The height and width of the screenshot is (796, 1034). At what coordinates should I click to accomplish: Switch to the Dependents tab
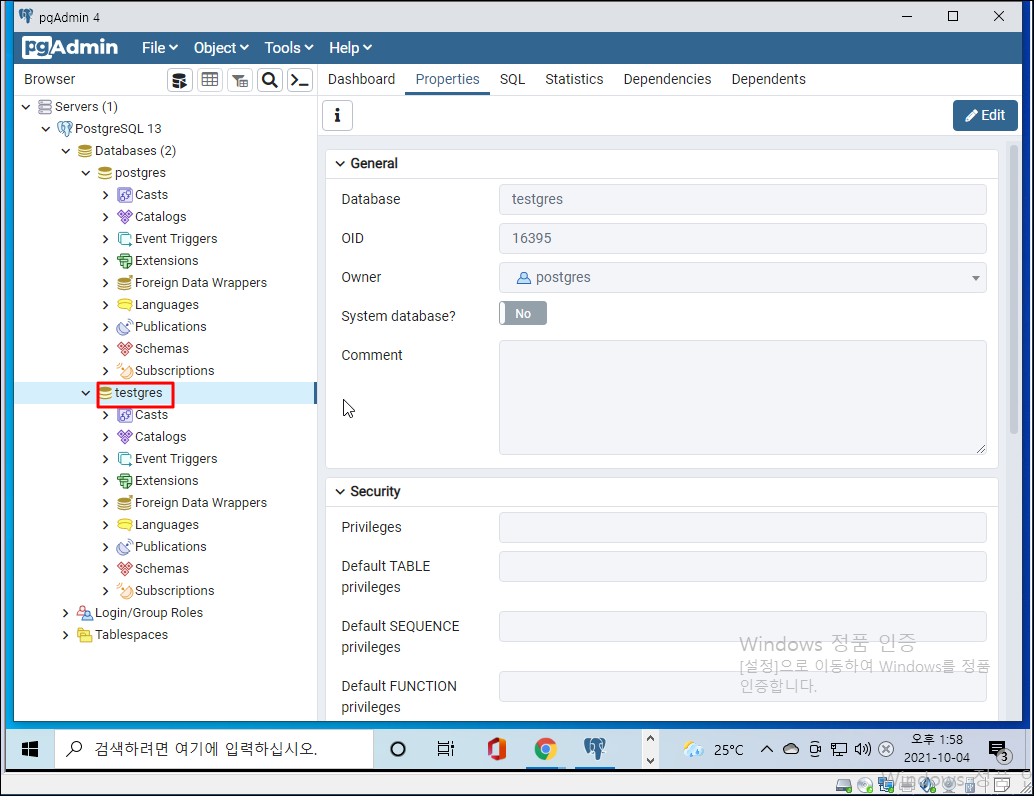(768, 79)
